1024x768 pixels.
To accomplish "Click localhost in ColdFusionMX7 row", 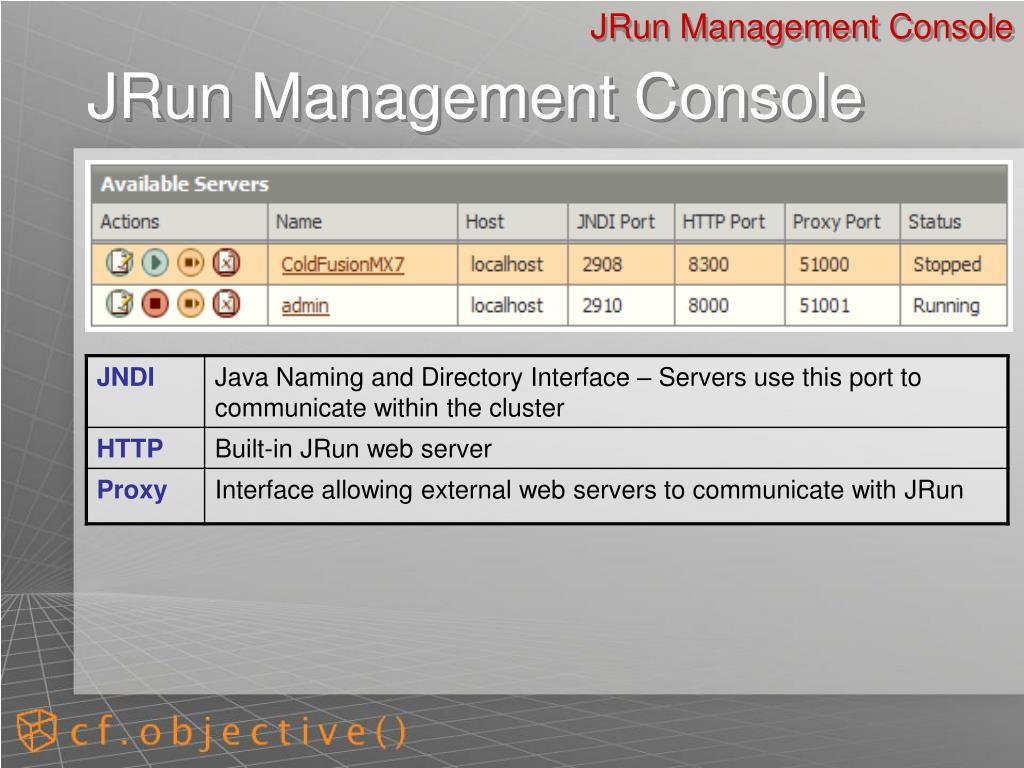I will [507, 264].
